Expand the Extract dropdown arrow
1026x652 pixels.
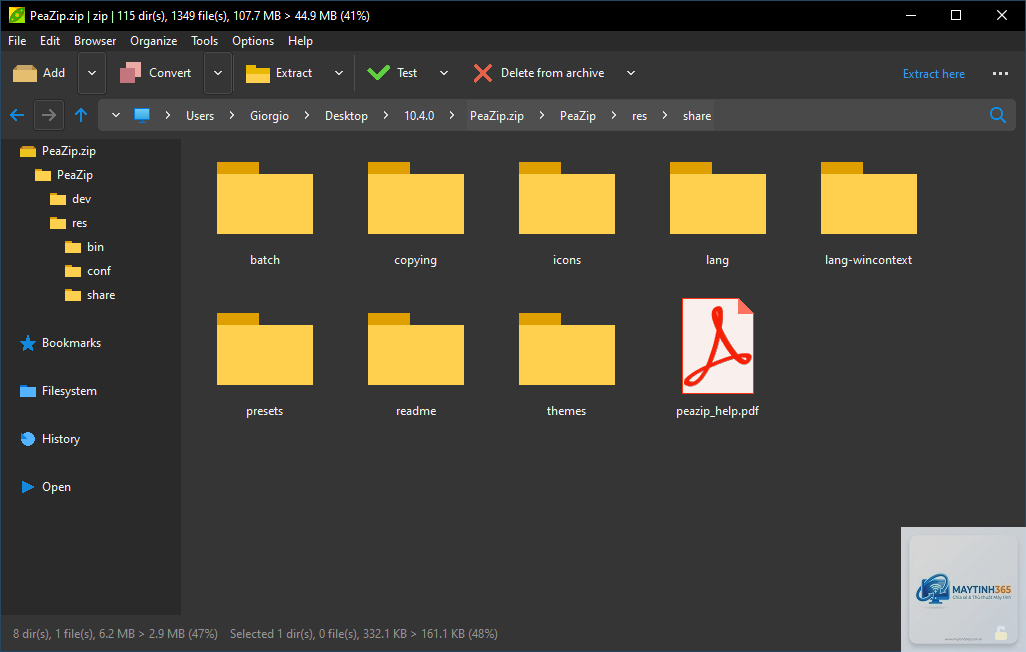(x=339, y=73)
